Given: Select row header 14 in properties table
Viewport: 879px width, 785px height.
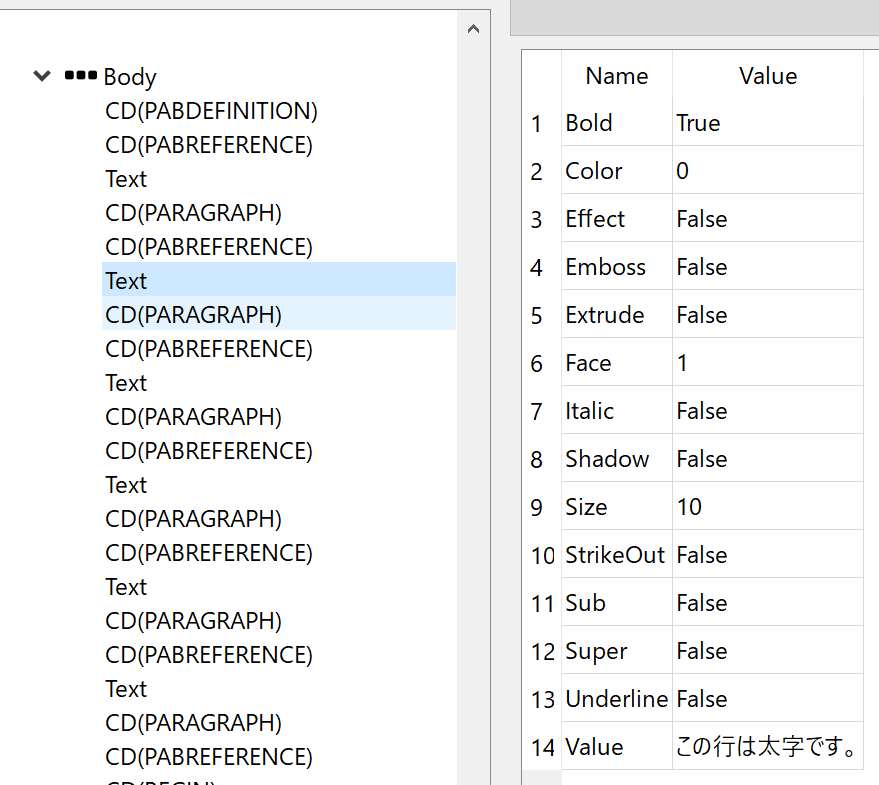Looking at the screenshot, I should [x=542, y=747].
